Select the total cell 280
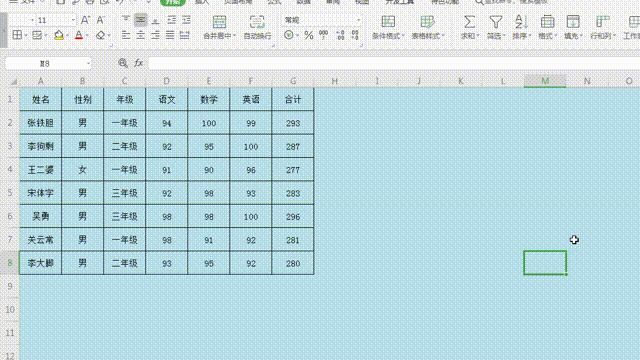This screenshot has width=640, height=360. click(x=293, y=263)
